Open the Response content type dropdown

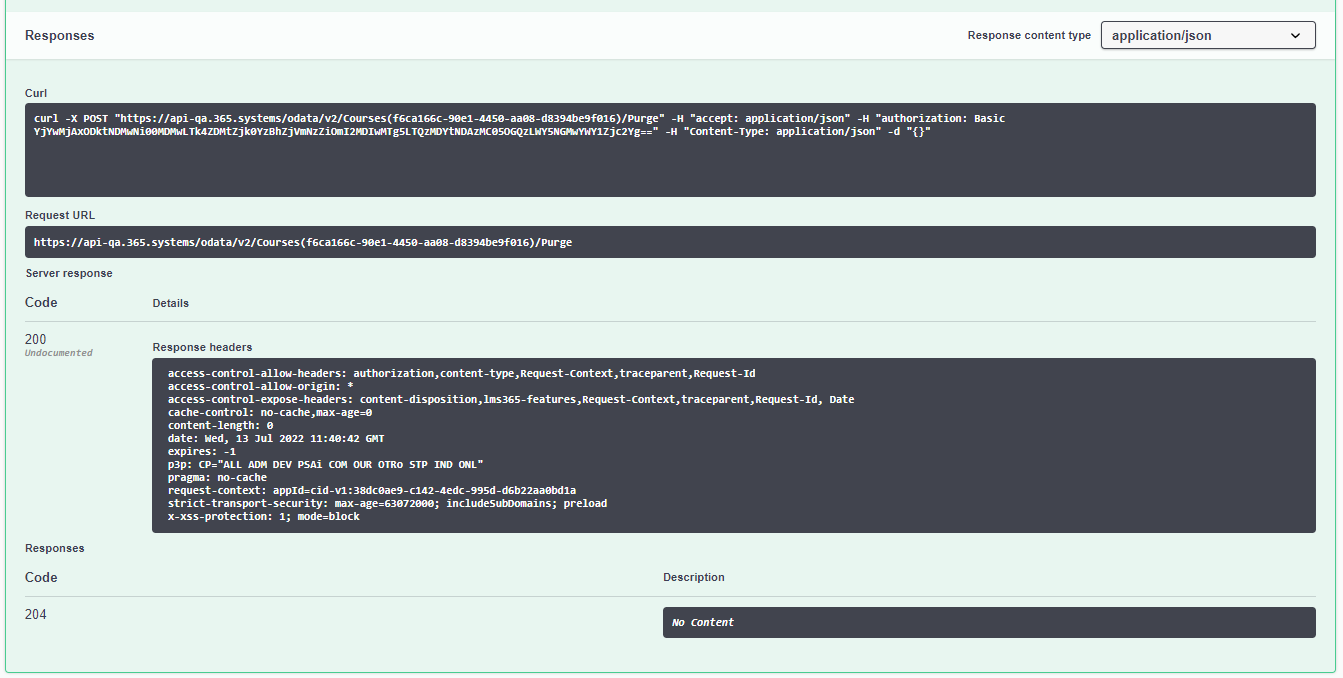click(1207, 35)
